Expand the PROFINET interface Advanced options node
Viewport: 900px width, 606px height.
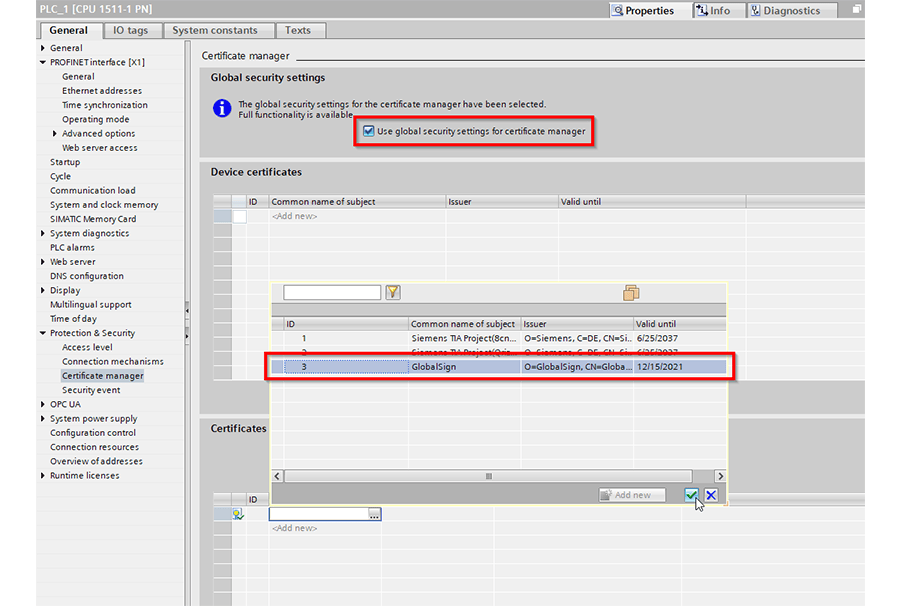tap(54, 134)
